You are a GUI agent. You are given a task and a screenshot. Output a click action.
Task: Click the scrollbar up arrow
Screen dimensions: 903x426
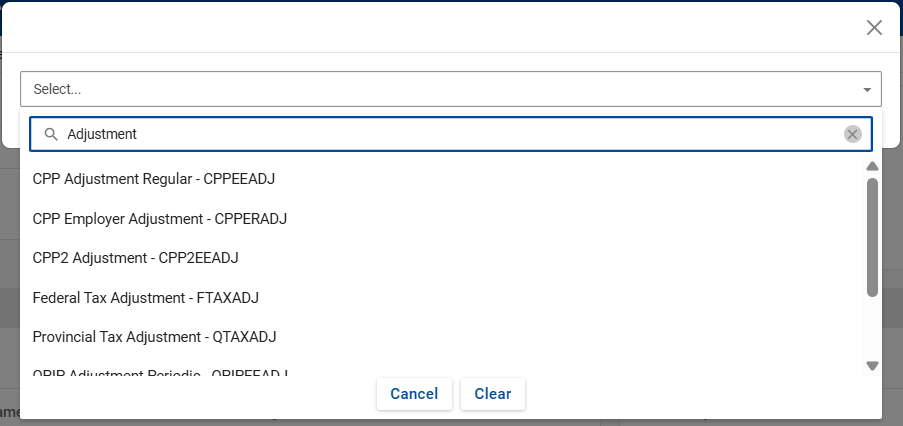pos(872,166)
